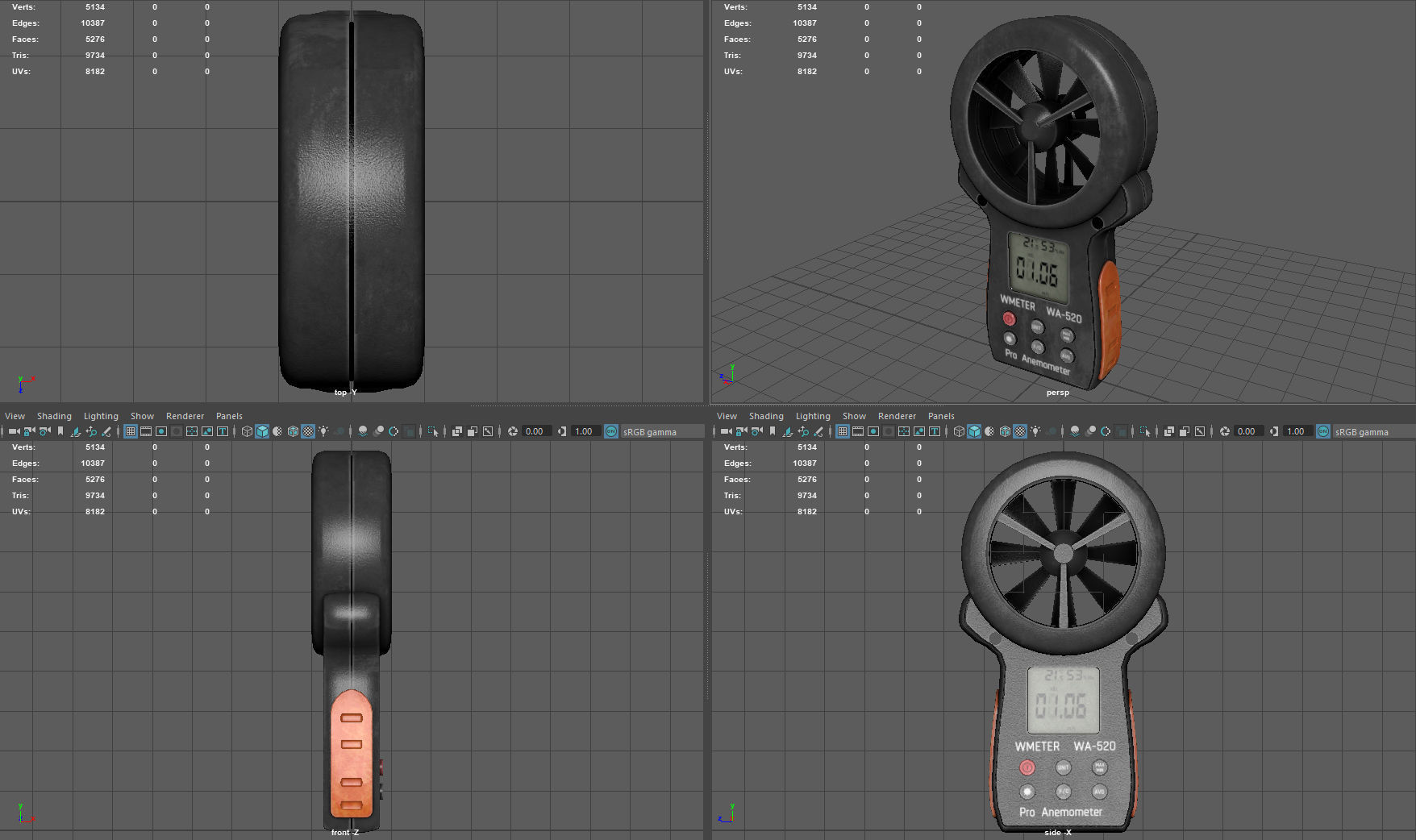The image size is (1416, 840).
Task: Click Smooth Shade All in front -Z panel
Action: click(x=262, y=431)
